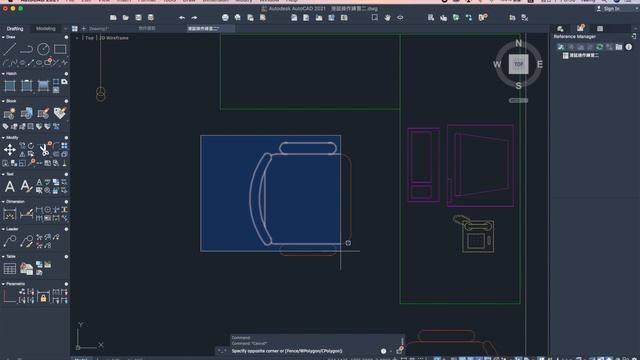Collapse the Modify panel triangle

[3, 138]
